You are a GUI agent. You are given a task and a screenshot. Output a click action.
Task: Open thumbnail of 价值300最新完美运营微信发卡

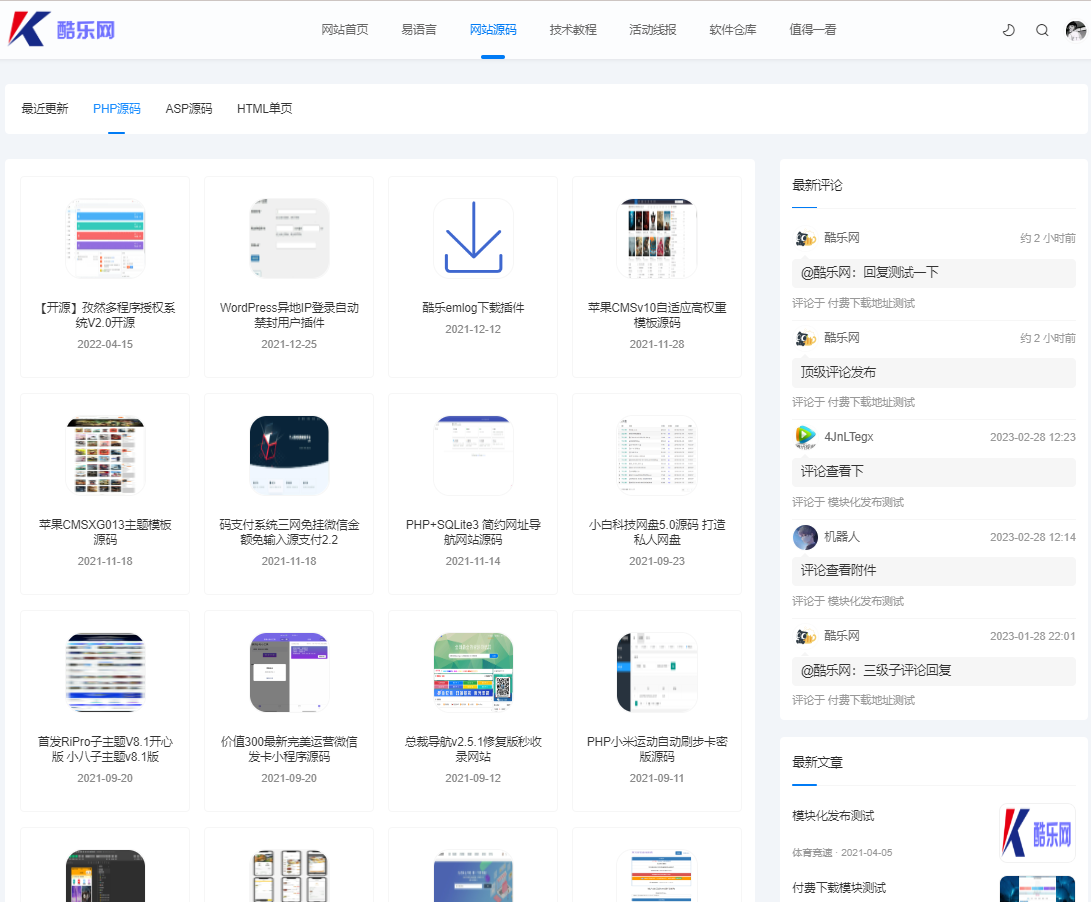coord(289,672)
